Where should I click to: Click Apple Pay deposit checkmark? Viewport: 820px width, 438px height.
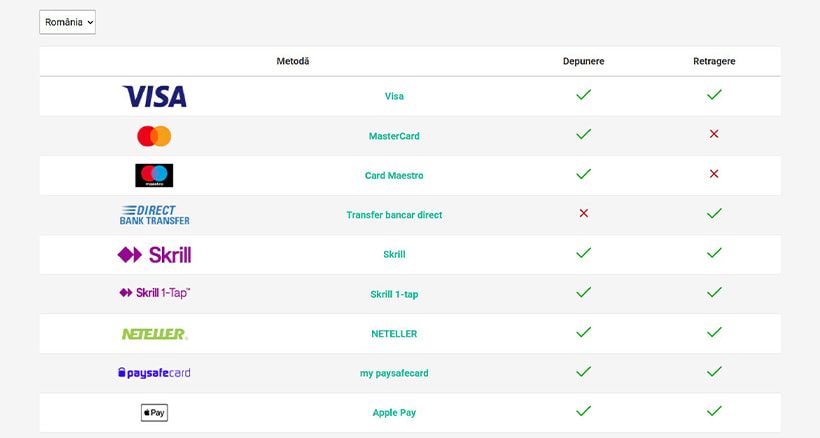[x=584, y=411]
